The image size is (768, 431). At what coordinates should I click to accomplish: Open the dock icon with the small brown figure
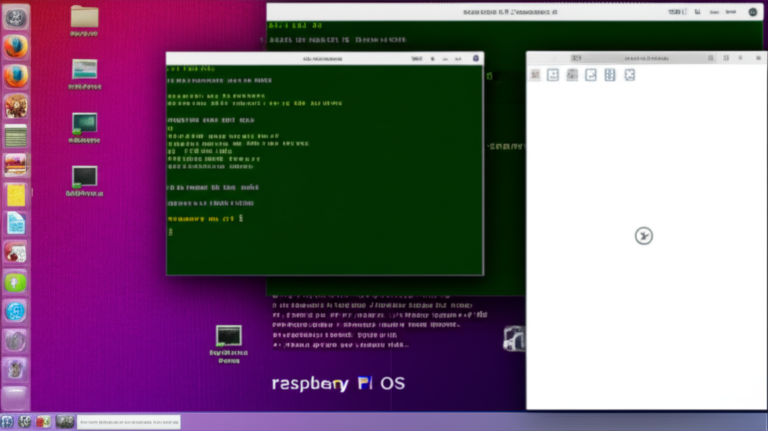pyautogui.click(x=16, y=369)
